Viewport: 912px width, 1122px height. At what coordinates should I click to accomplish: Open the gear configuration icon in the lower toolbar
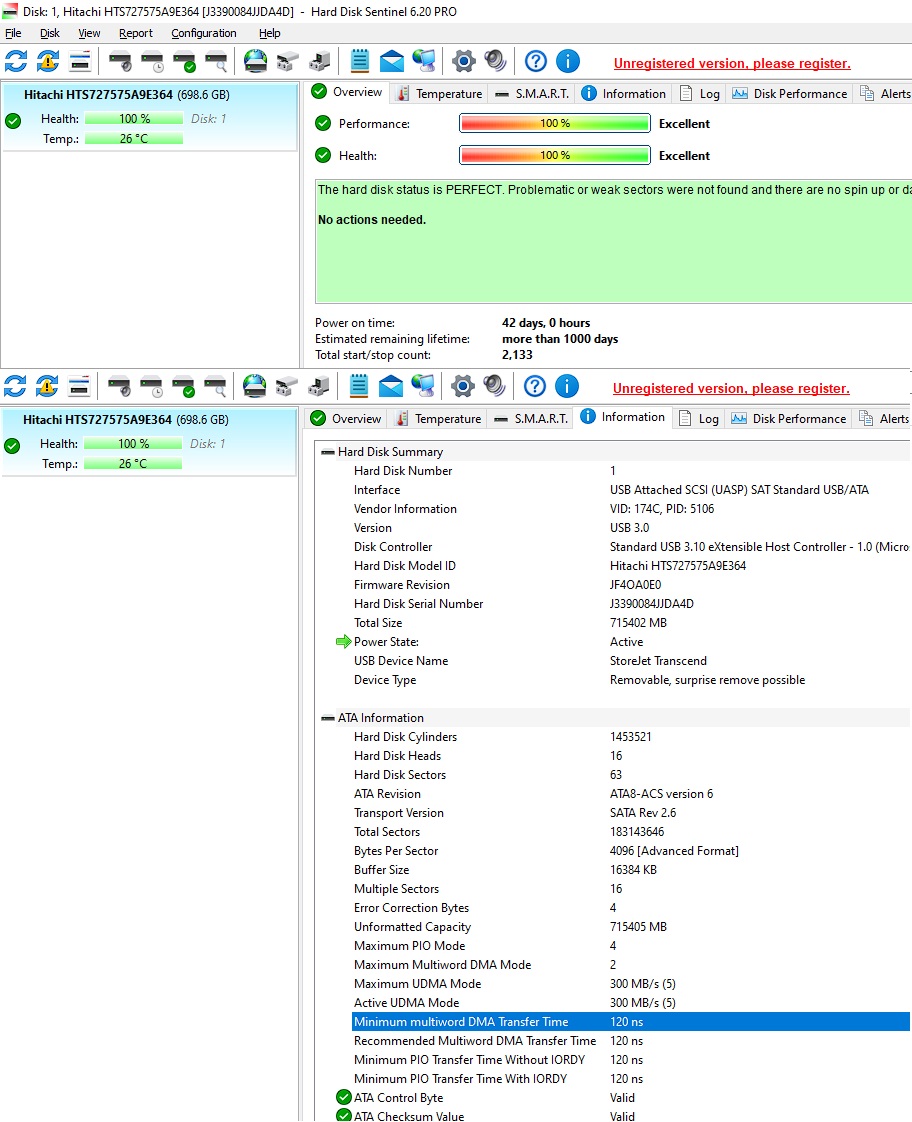pyautogui.click(x=462, y=386)
